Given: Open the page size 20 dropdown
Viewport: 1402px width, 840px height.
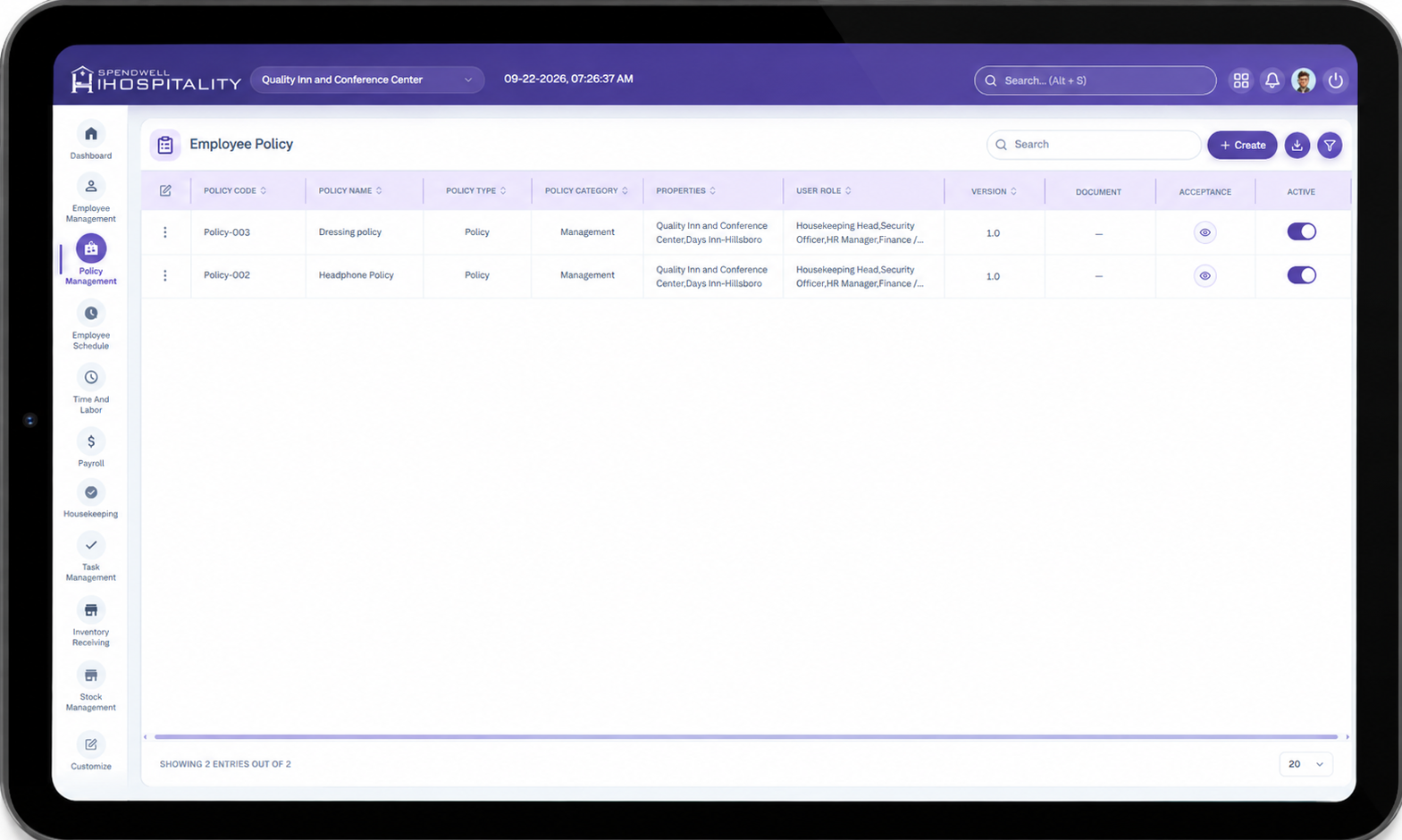Looking at the screenshot, I should click(1305, 764).
